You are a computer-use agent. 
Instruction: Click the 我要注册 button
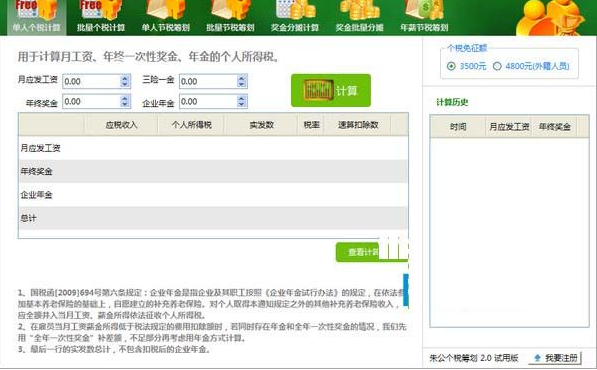tap(557, 358)
